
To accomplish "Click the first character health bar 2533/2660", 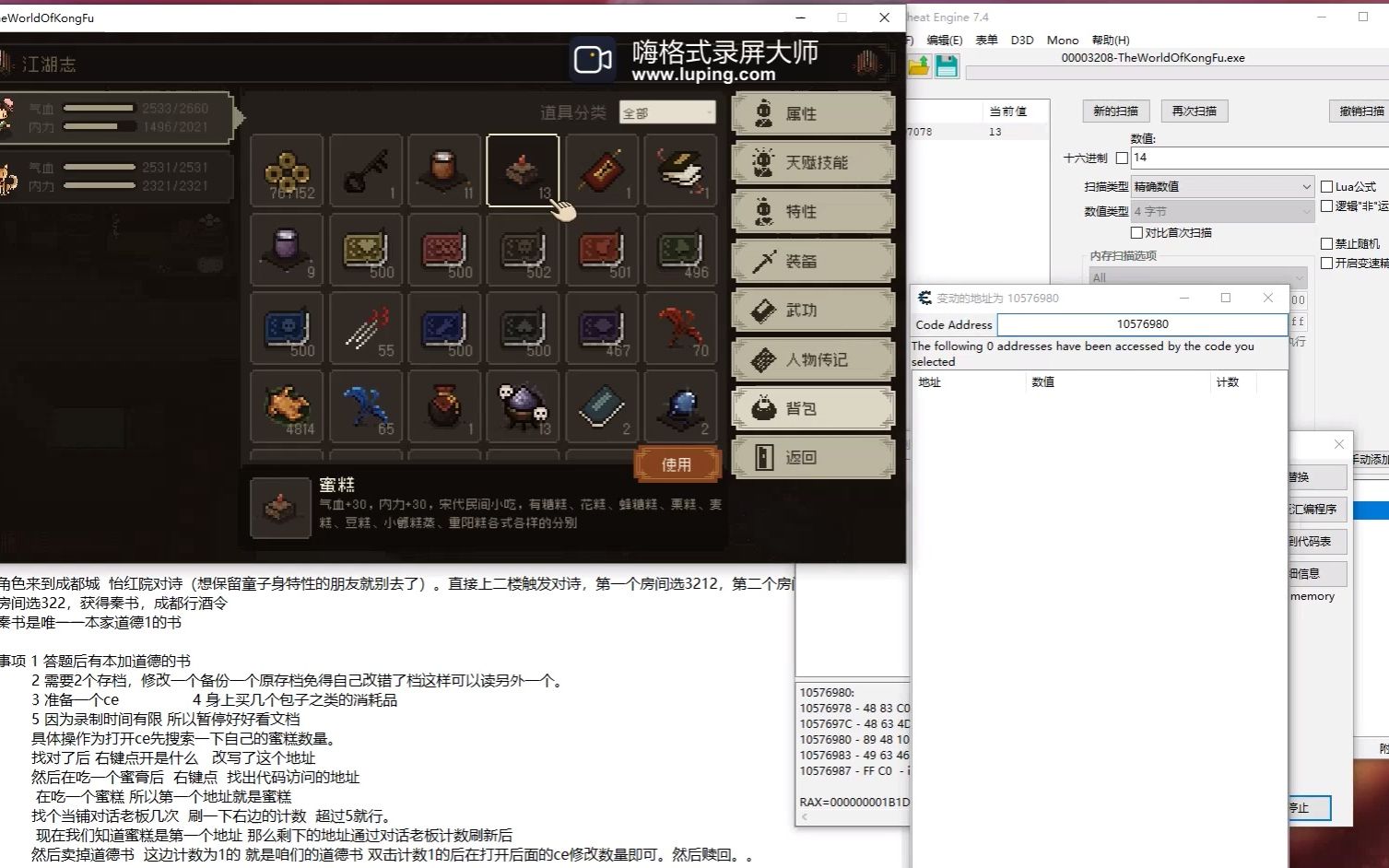I will tap(98, 108).
